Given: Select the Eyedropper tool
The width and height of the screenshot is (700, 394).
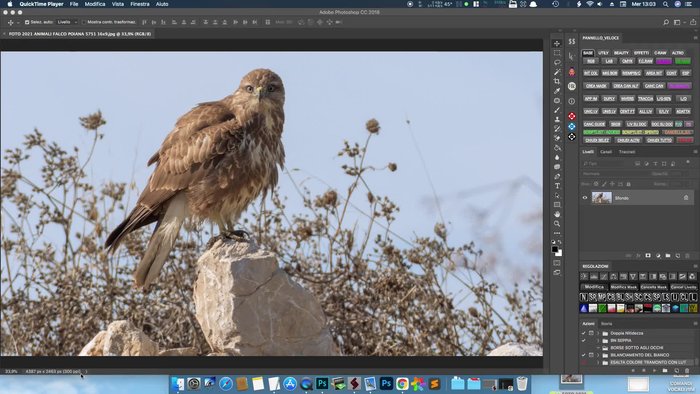Looking at the screenshot, I should (x=557, y=91).
